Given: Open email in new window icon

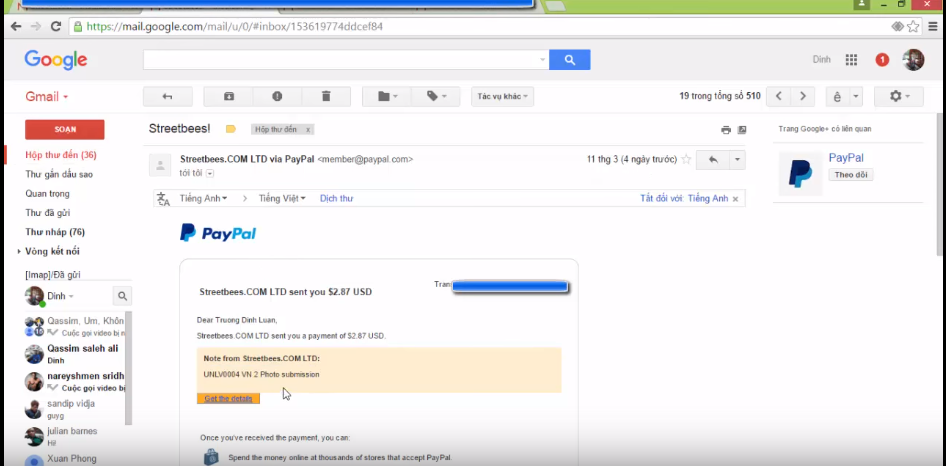Looking at the screenshot, I should 742,130.
